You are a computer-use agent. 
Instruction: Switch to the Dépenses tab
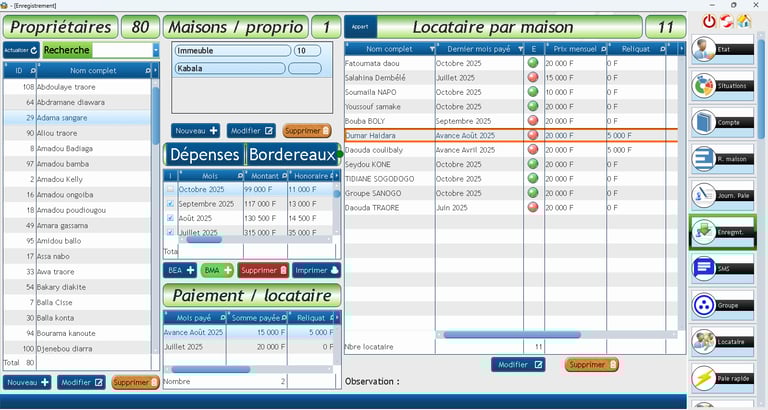click(204, 155)
